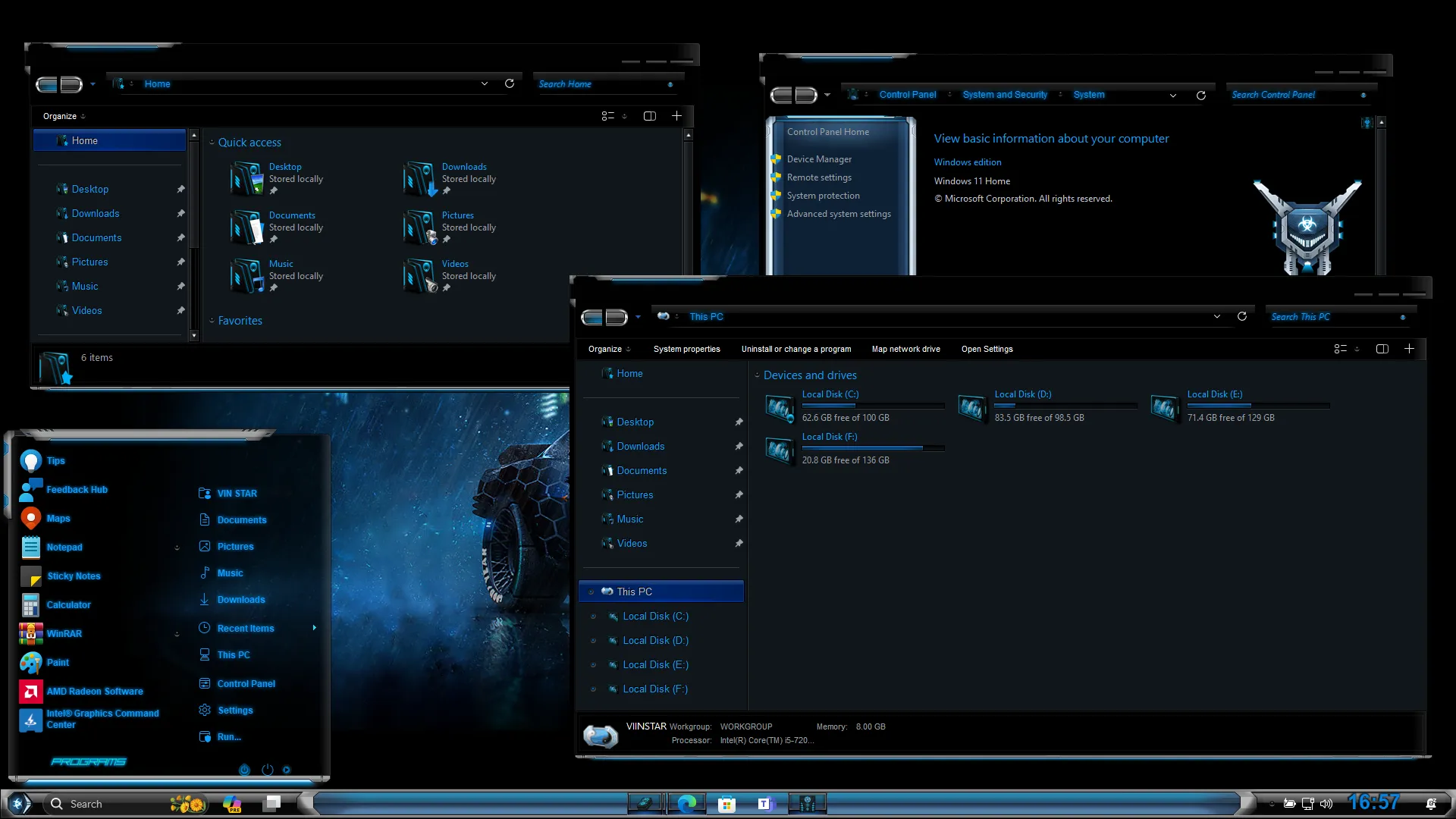Open AMD Radeon Software

[x=95, y=691]
